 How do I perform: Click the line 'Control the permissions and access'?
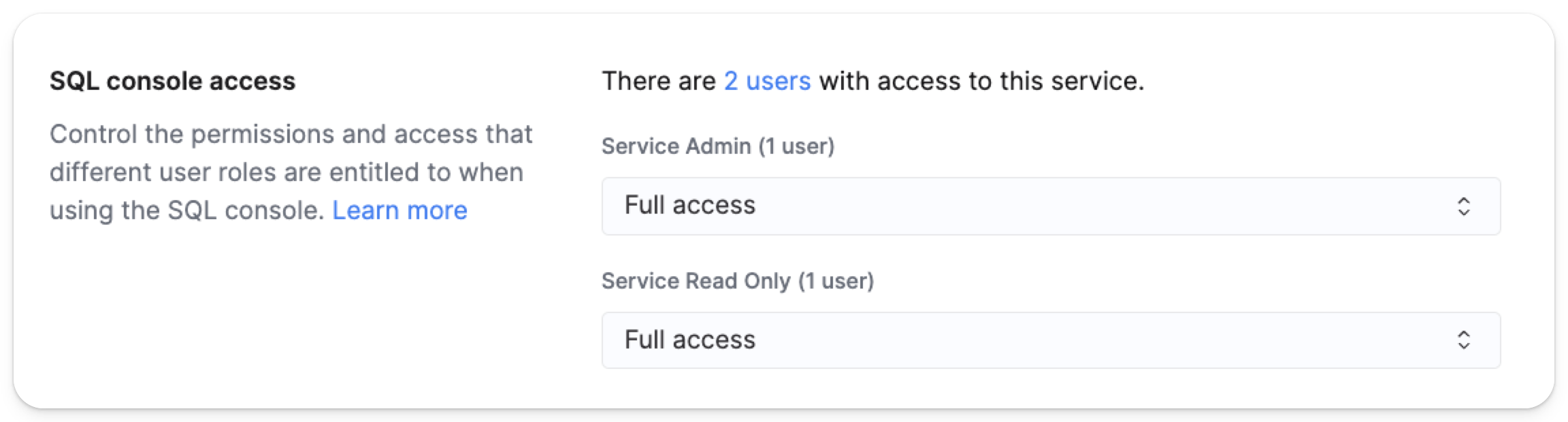tap(291, 134)
